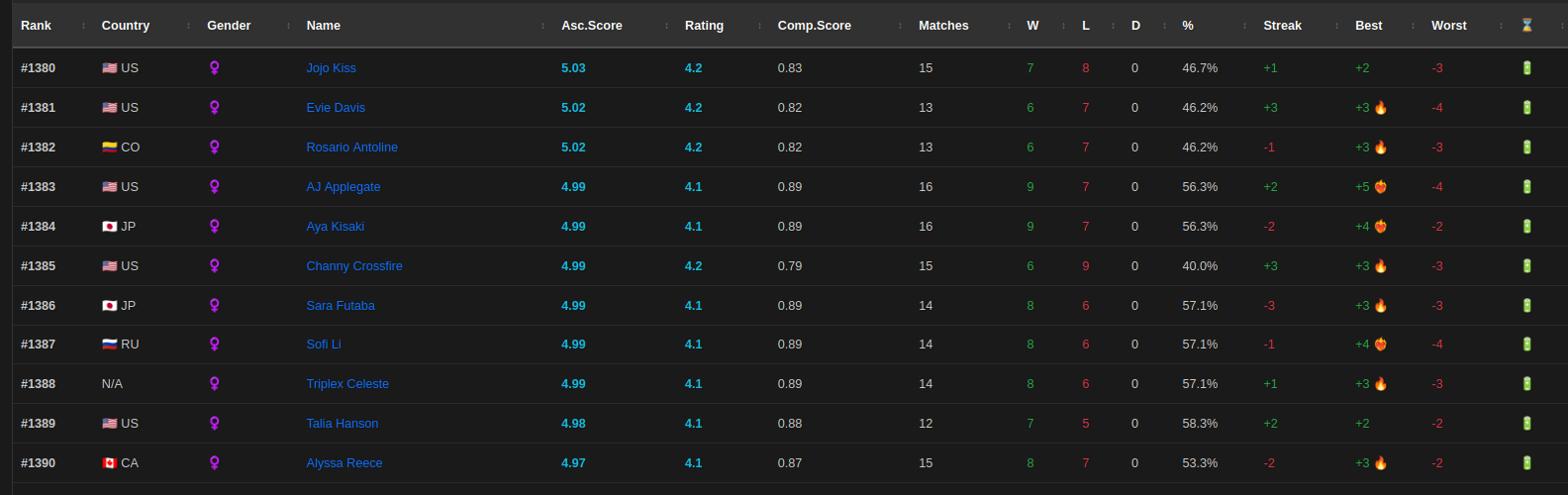Click the Japan flag in Aya Kisaki row
The image size is (1568, 495).
click(x=110, y=227)
